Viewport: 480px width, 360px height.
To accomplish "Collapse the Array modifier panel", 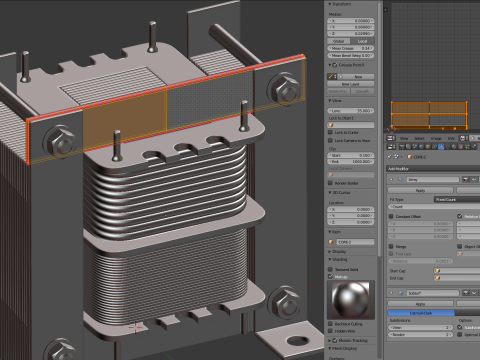I will pos(391,179).
